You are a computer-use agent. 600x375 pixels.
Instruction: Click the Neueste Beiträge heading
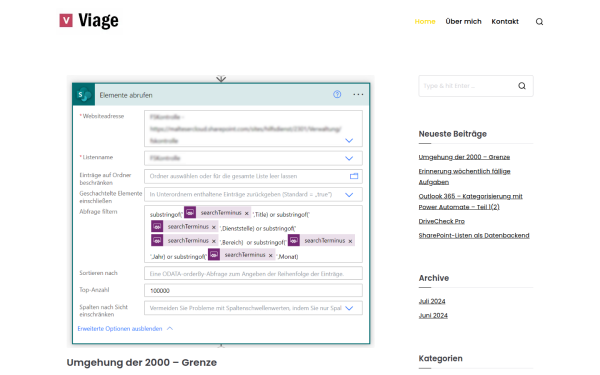[453, 134]
